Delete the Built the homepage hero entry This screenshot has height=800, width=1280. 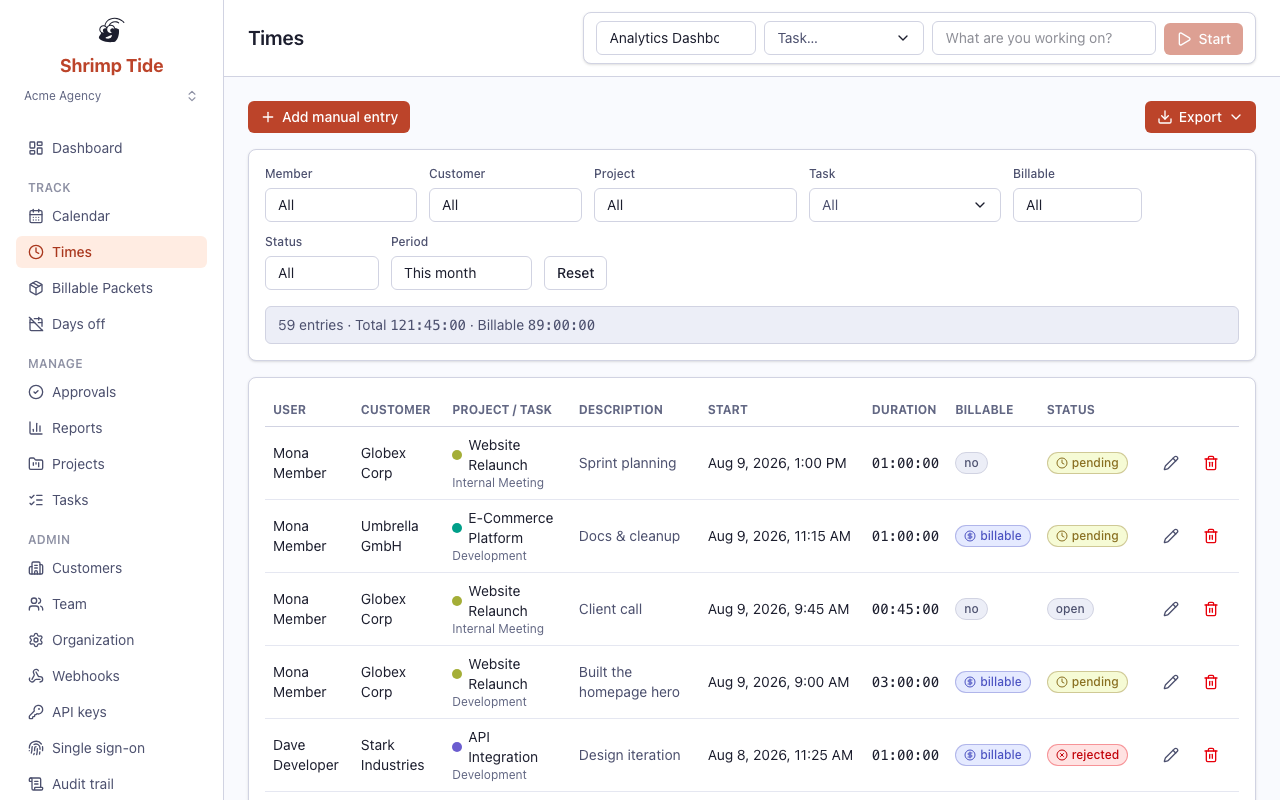1211,682
